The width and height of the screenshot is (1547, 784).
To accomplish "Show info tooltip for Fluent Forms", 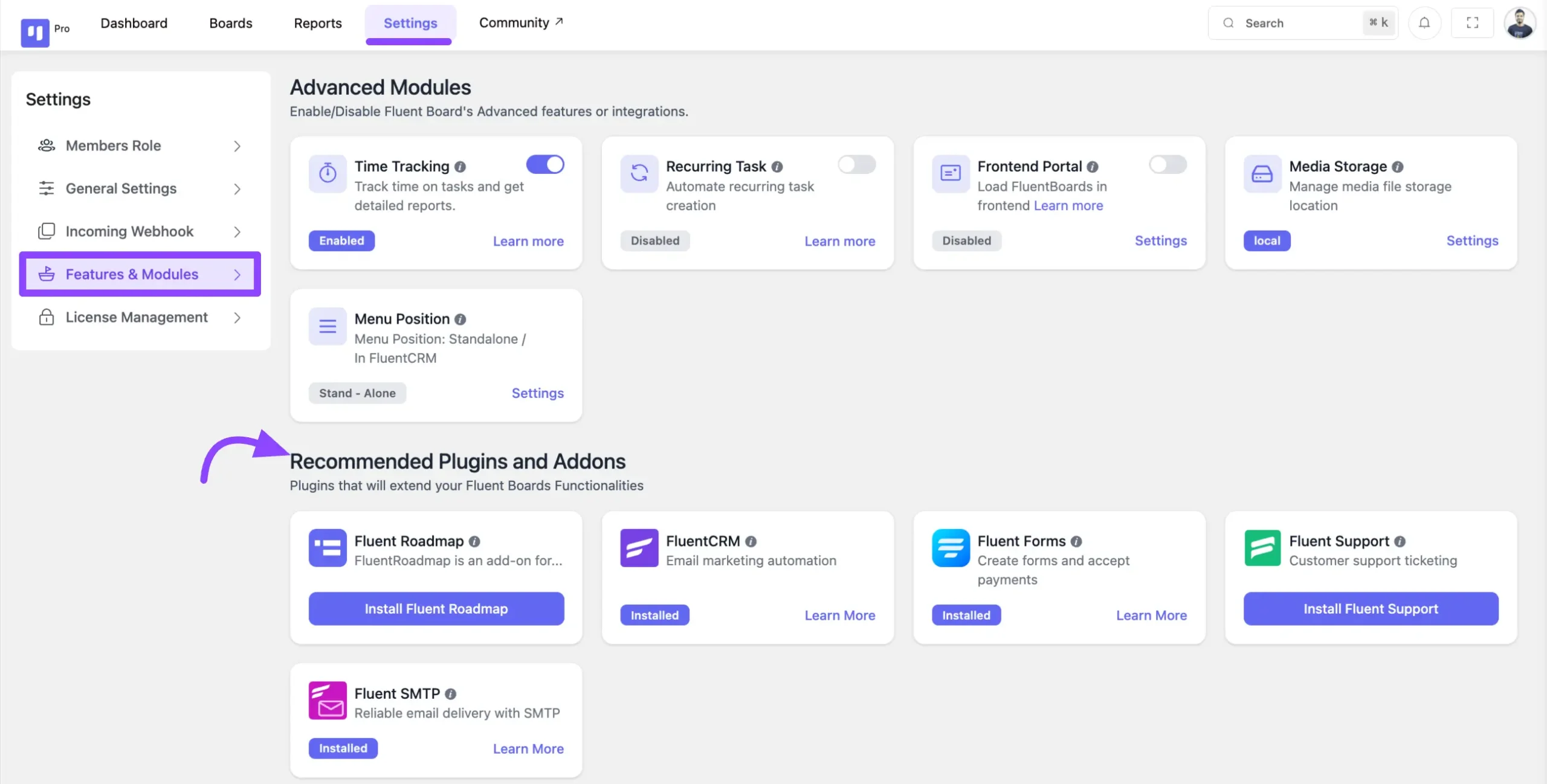I will 1076,542.
